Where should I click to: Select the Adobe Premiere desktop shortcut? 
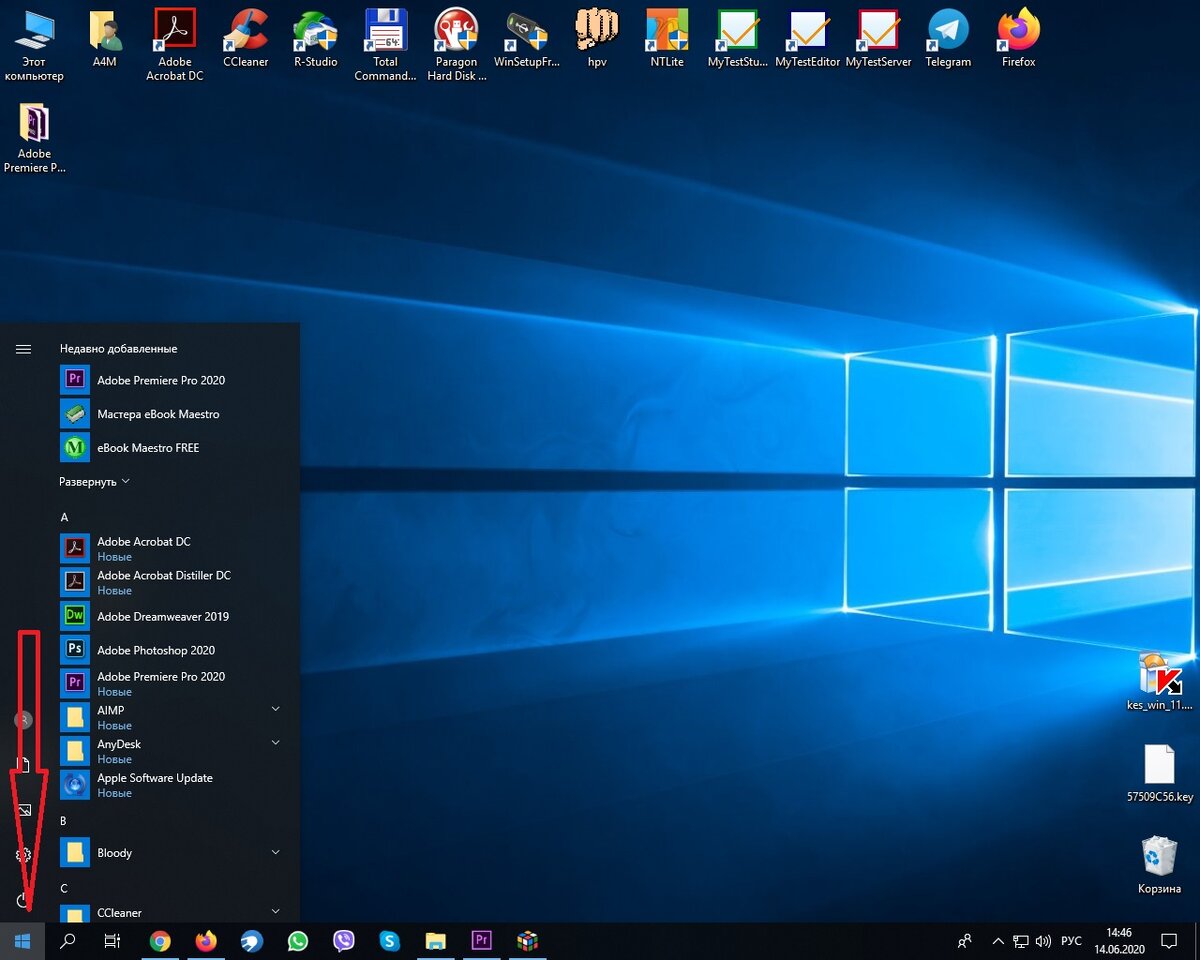tap(34, 137)
